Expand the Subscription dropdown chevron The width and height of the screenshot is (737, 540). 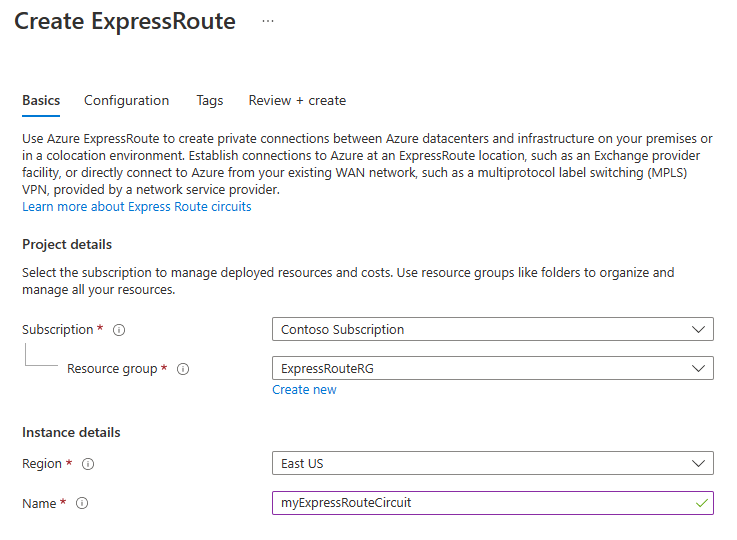(698, 329)
